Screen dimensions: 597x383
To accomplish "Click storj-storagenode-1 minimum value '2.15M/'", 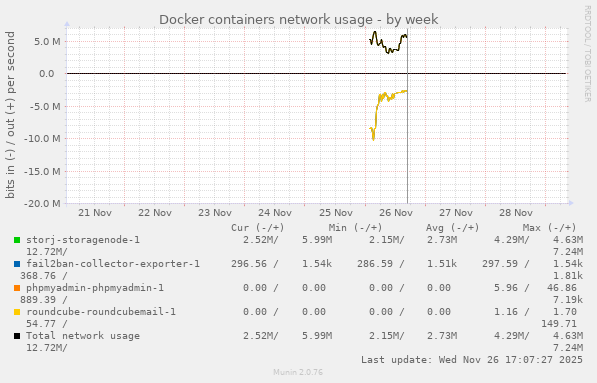I will tap(386, 240).
